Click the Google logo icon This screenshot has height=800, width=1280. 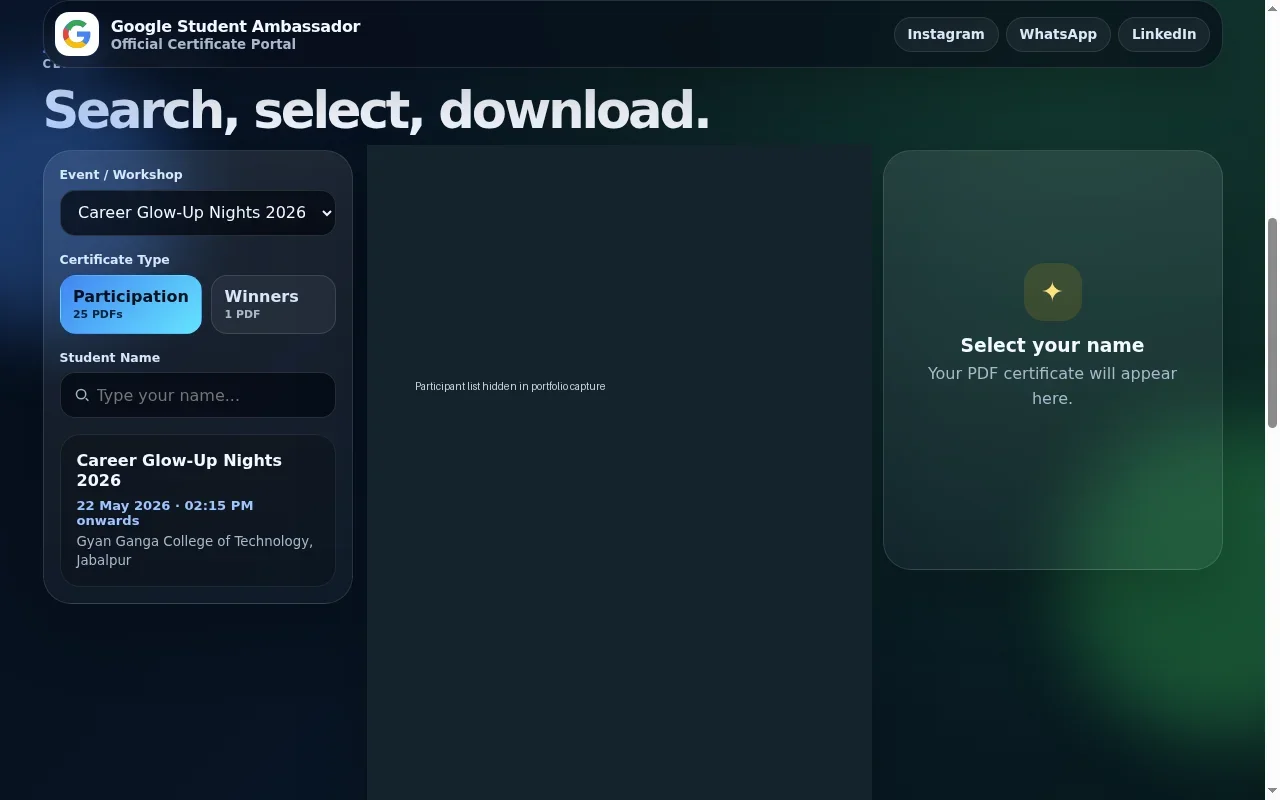click(77, 34)
